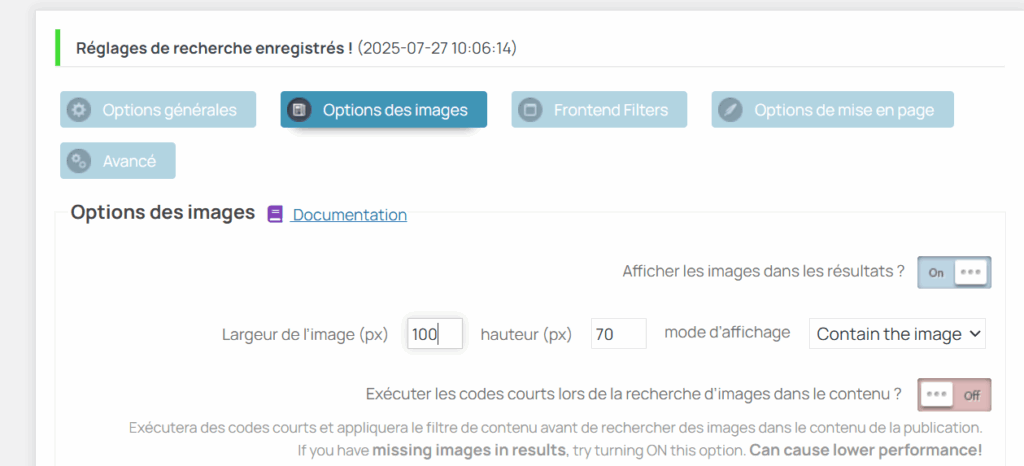
Task: Click the feather icon on Options de mise en page
Action: [x=730, y=110]
